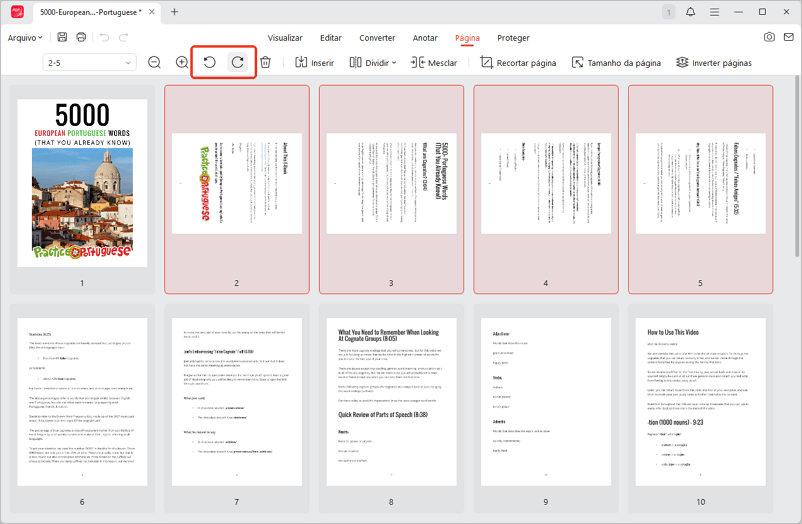
Task: Rotate selected pages clockwise
Action: point(238,62)
